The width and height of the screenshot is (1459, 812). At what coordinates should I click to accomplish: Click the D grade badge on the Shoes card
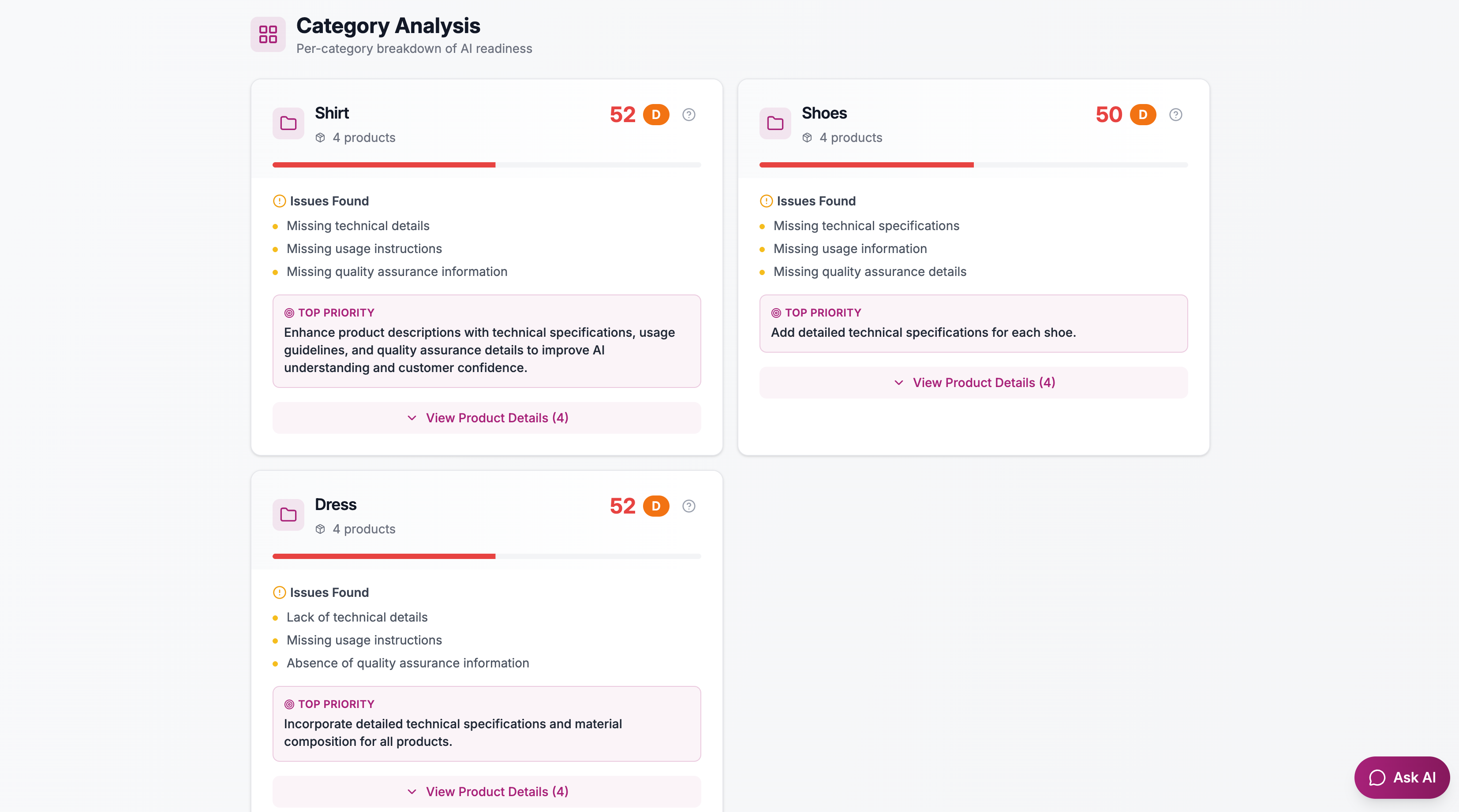[x=1143, y=114]
